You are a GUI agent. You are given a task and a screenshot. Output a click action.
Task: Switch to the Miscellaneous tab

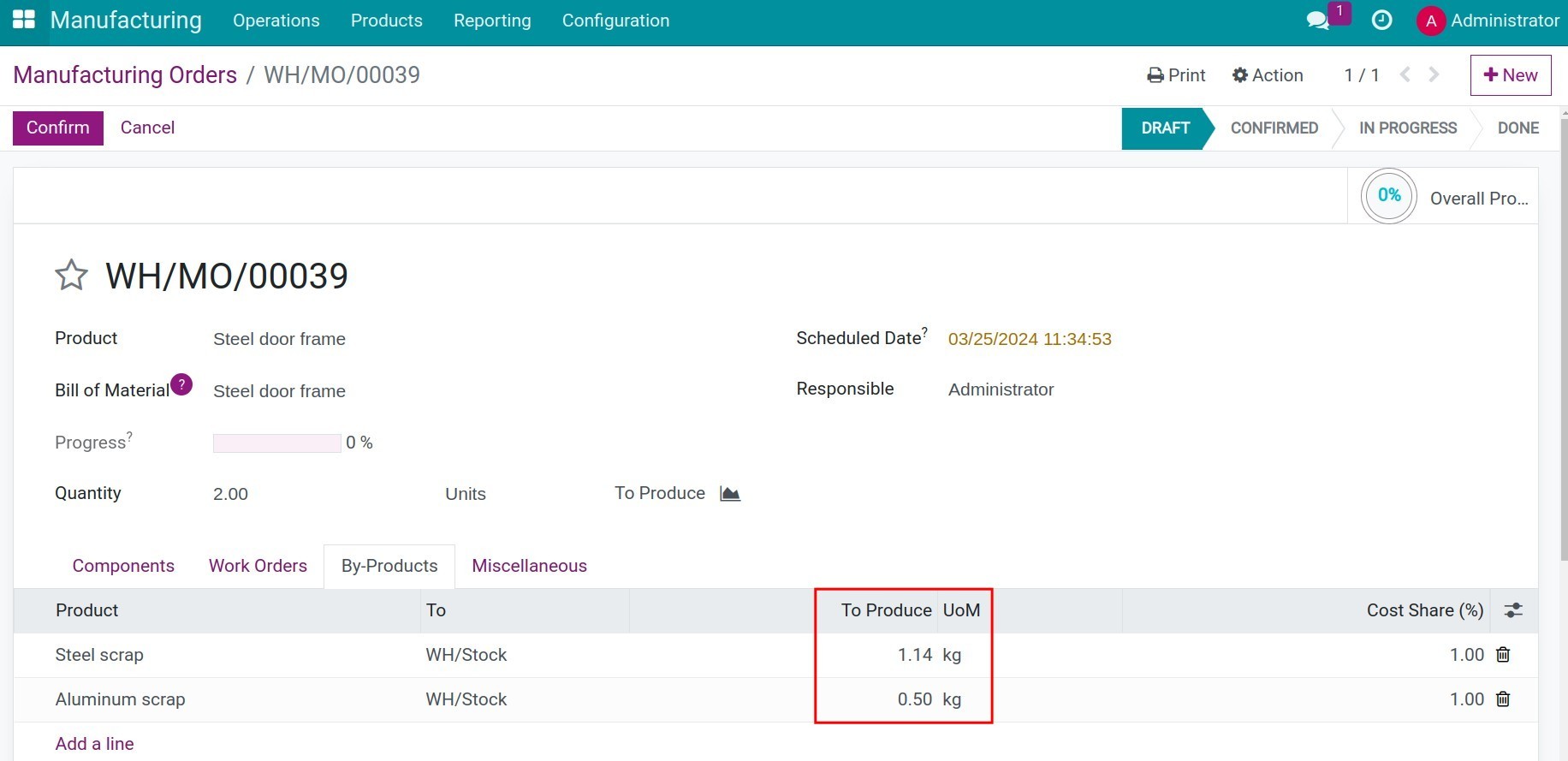point(530,566)
